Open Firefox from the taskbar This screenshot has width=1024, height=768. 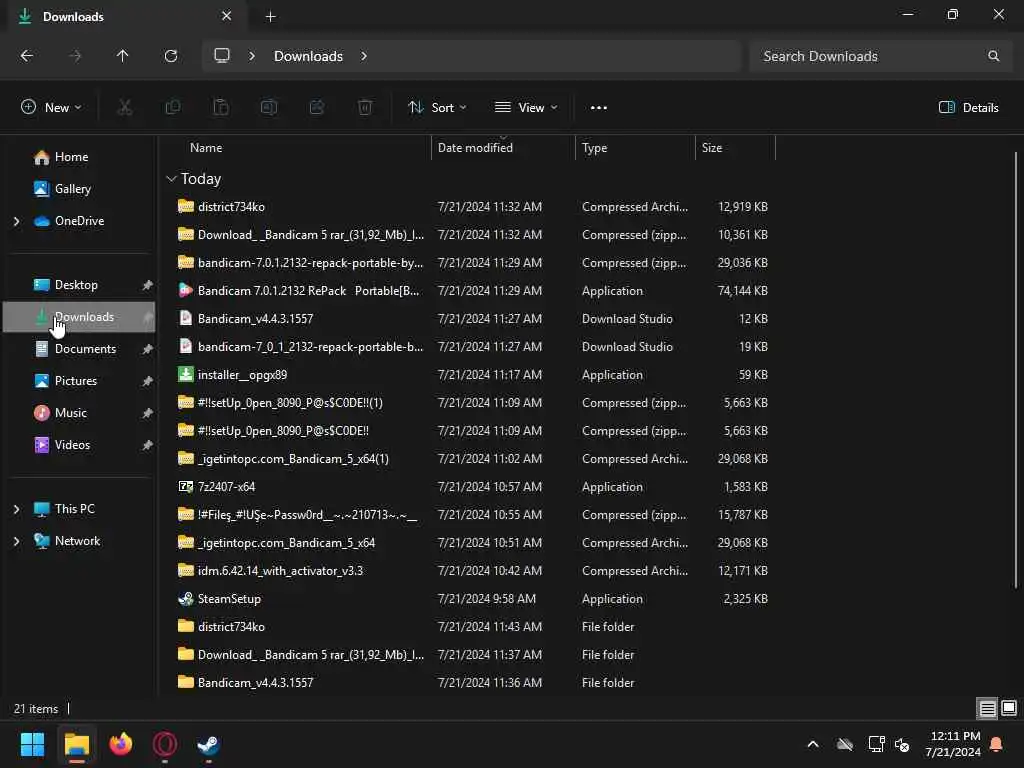[121, 744]
